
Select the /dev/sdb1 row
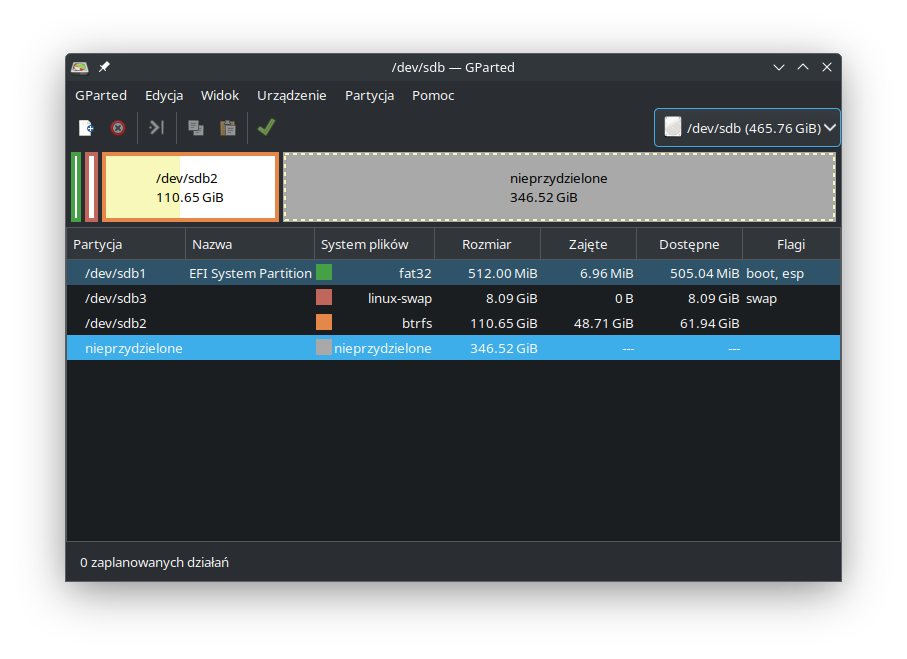pos(454,273)
